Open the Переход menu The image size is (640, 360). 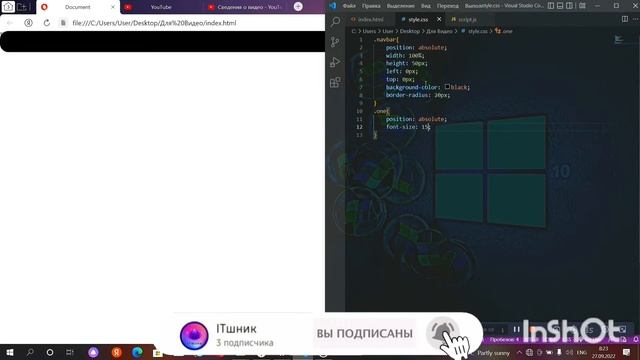pos(448,6)
